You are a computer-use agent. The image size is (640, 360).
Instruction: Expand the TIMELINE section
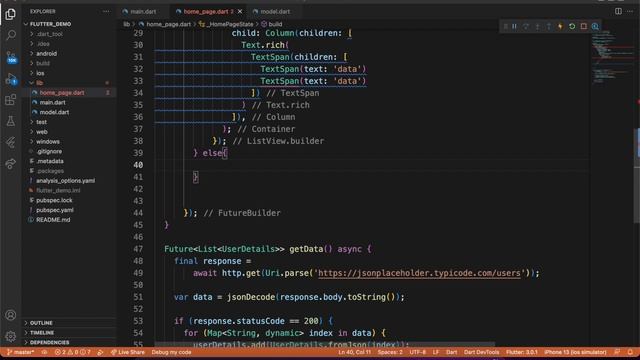point(41,333)
